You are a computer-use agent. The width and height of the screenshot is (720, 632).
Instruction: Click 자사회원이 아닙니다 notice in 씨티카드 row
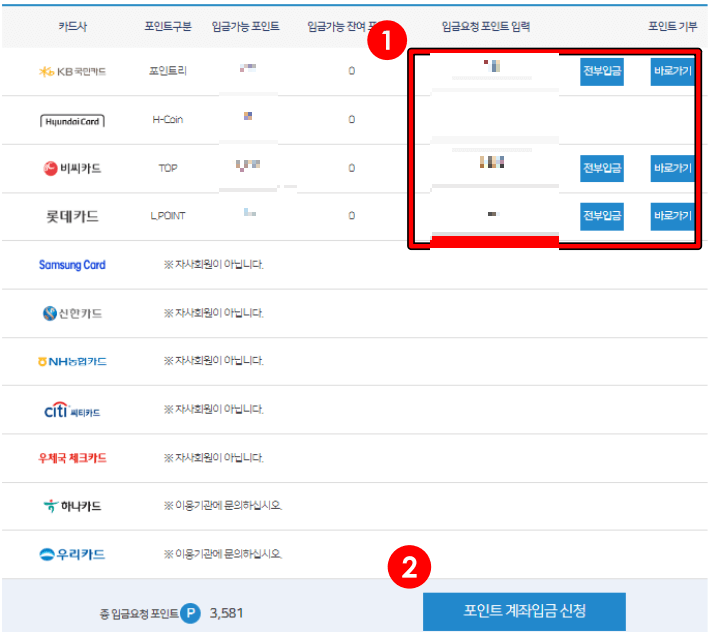click(214, 409)
